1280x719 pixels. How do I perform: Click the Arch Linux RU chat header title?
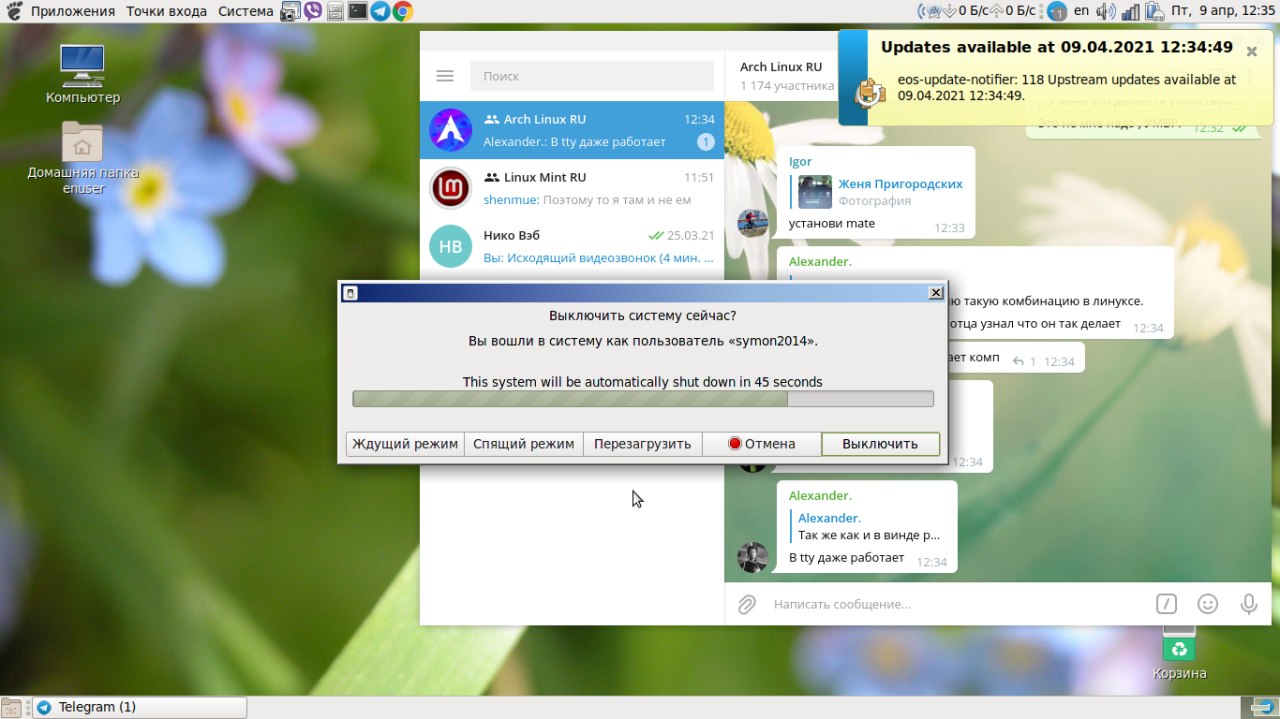[781, 67]
